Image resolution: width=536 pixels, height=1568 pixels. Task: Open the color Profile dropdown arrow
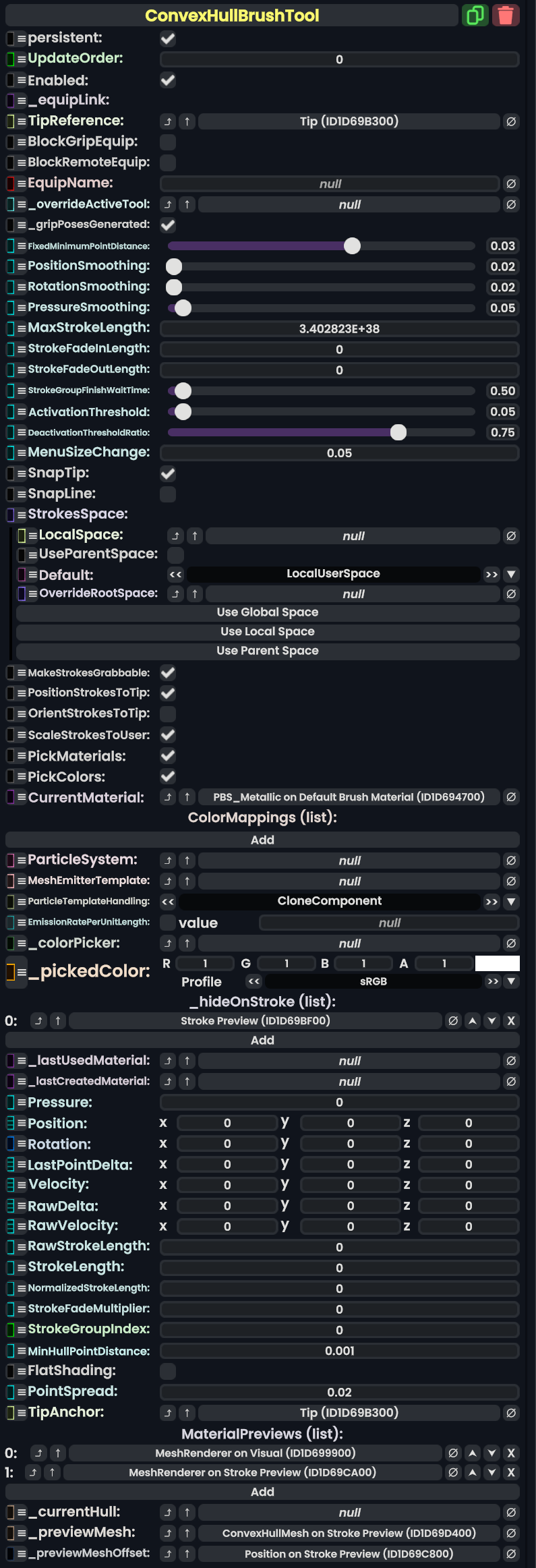click(x=511, y=981)
